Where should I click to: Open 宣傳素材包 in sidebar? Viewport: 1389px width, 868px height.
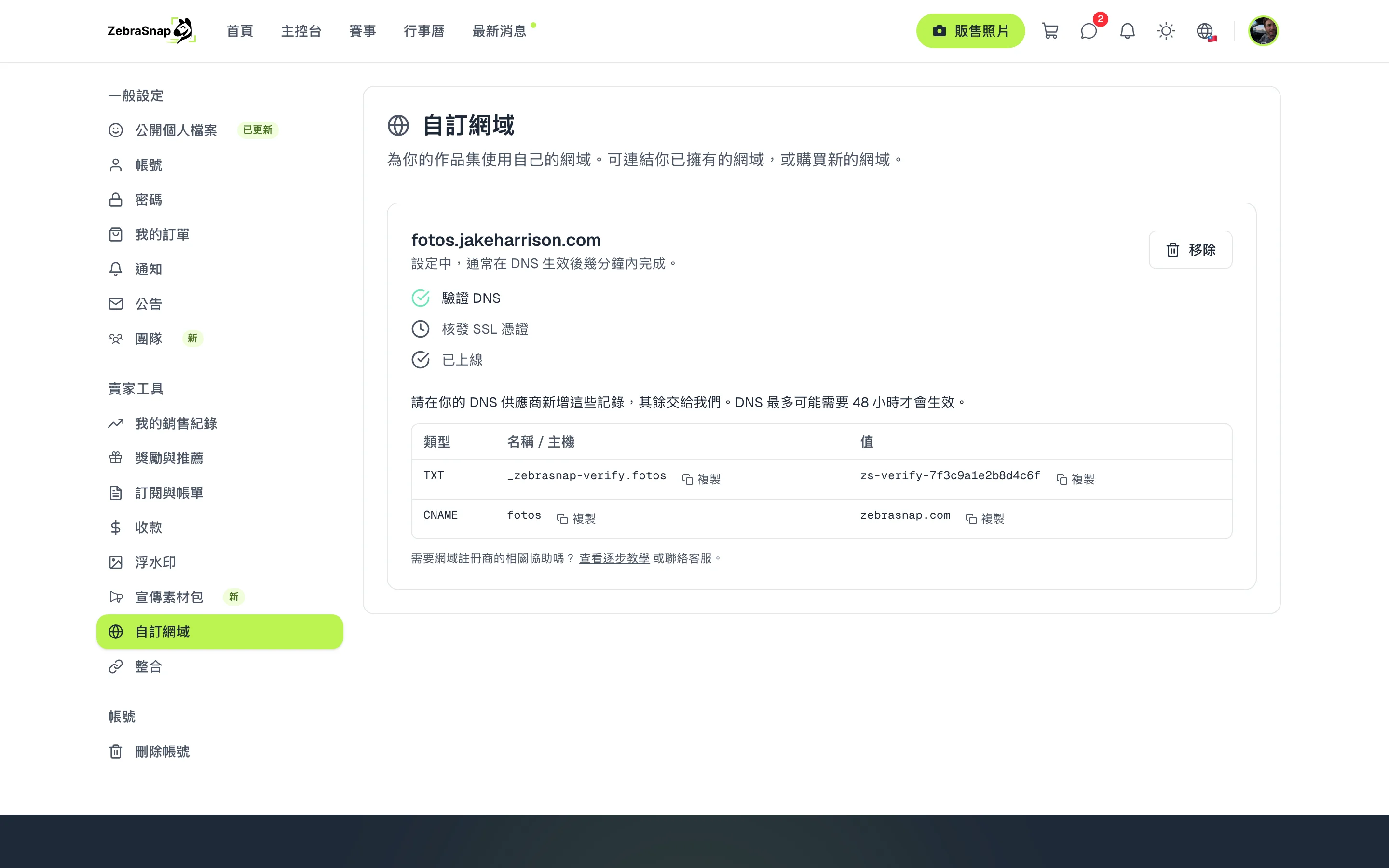pos(220,597)
